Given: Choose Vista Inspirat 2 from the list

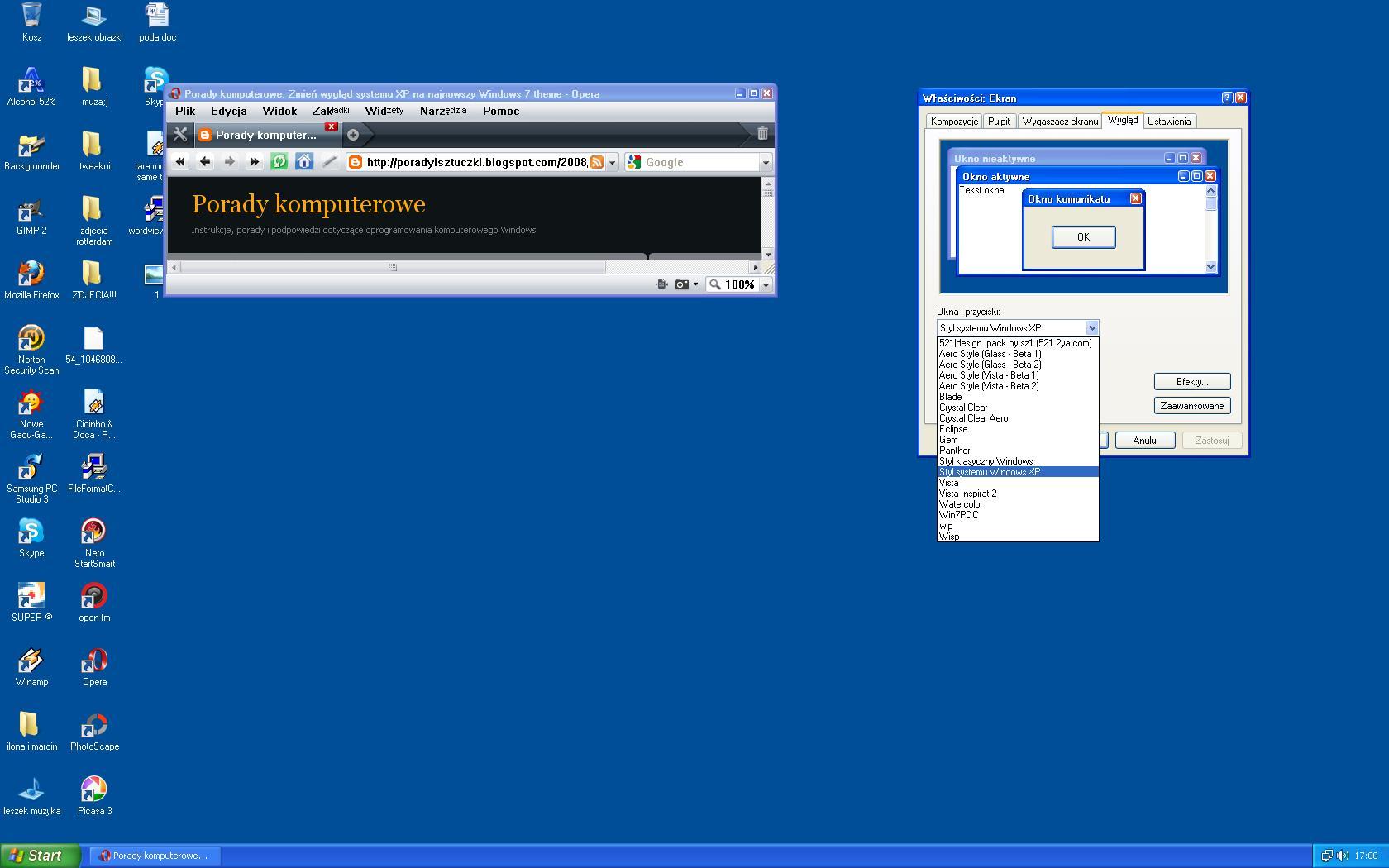Looking at the screenshot, I should click(1018, 494).
